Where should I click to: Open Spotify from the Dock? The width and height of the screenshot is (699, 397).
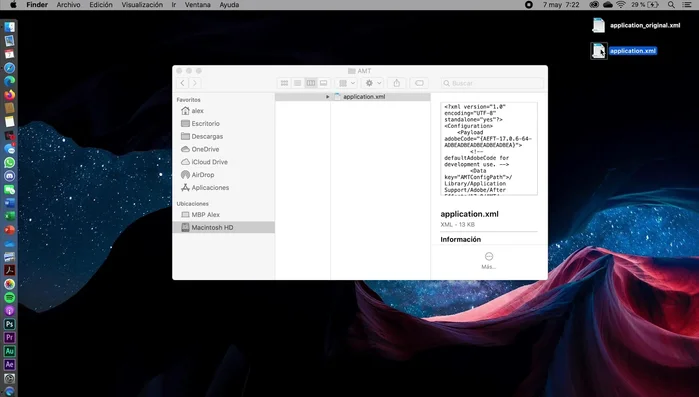coord(9,297)
